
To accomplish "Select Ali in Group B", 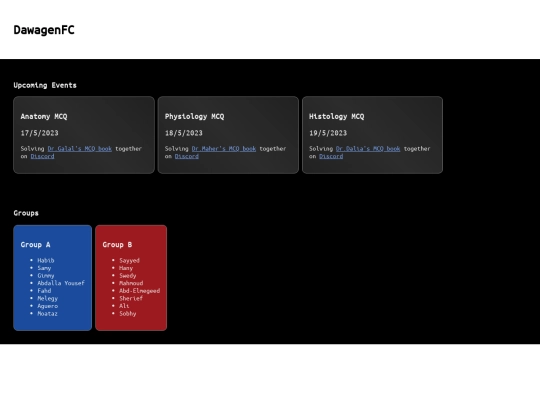I will [x=124, y=306].
